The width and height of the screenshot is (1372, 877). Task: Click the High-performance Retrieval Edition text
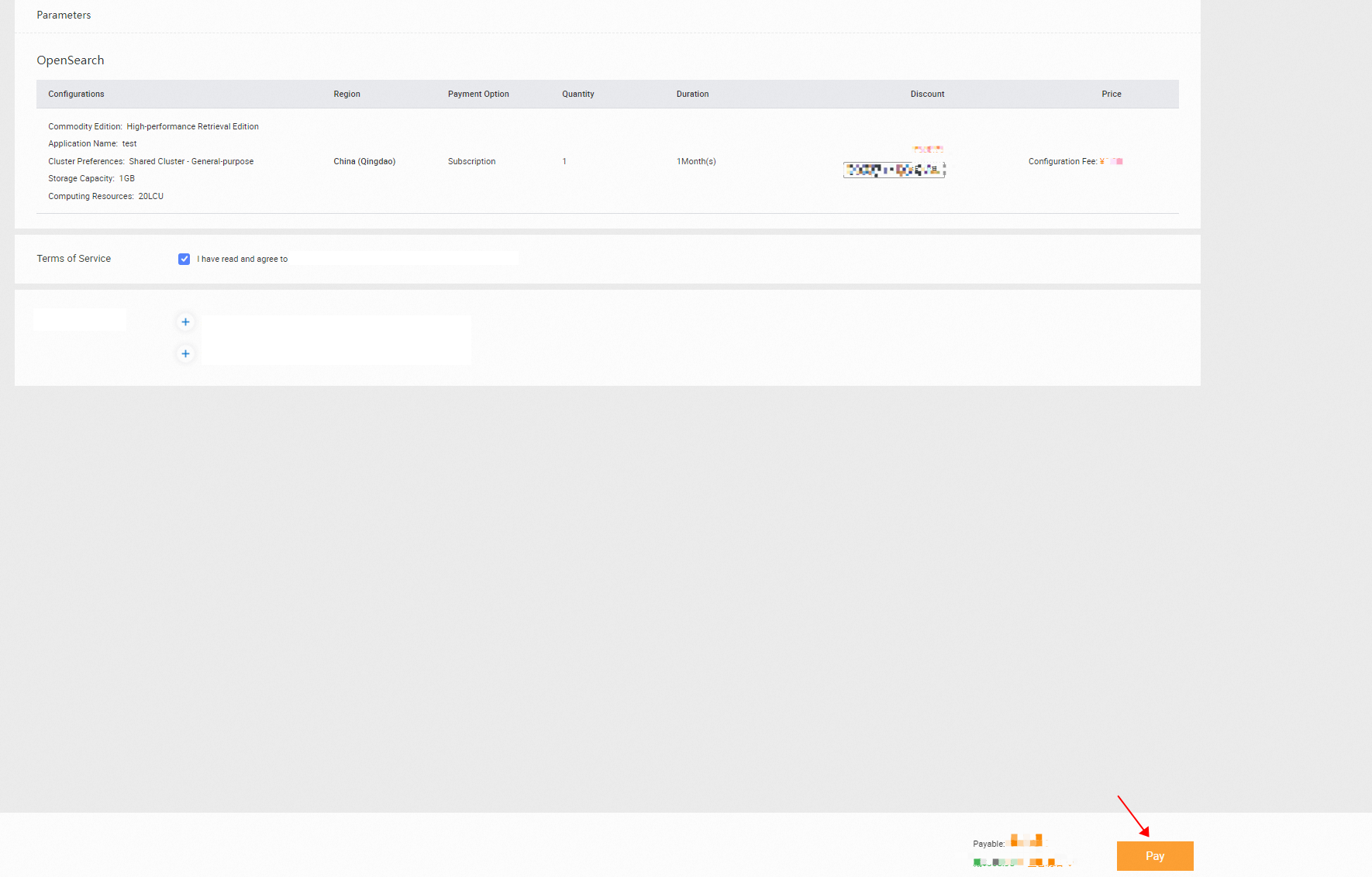tap(192, 126)
